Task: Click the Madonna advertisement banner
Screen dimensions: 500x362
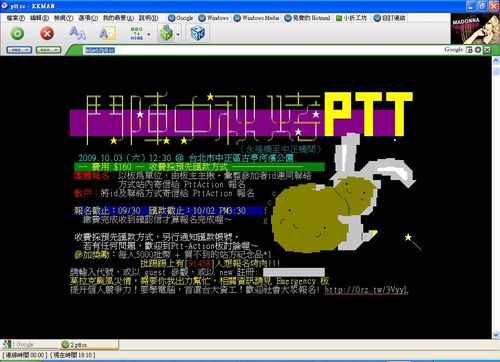Action: [475, 28]
